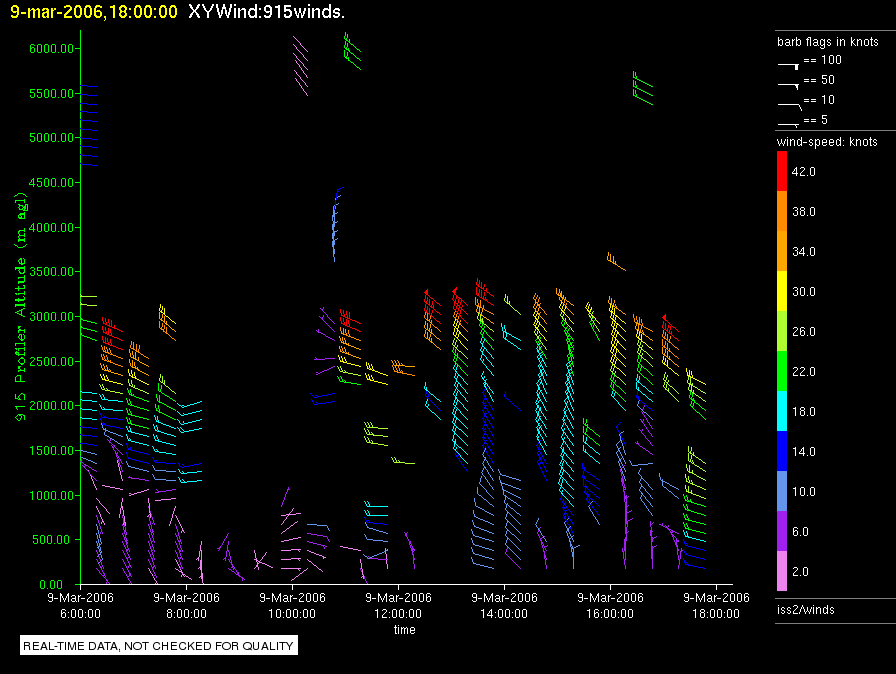Click the 4500.00 altitude tick label
Screen dimensions: 896x674
(51, 182)
